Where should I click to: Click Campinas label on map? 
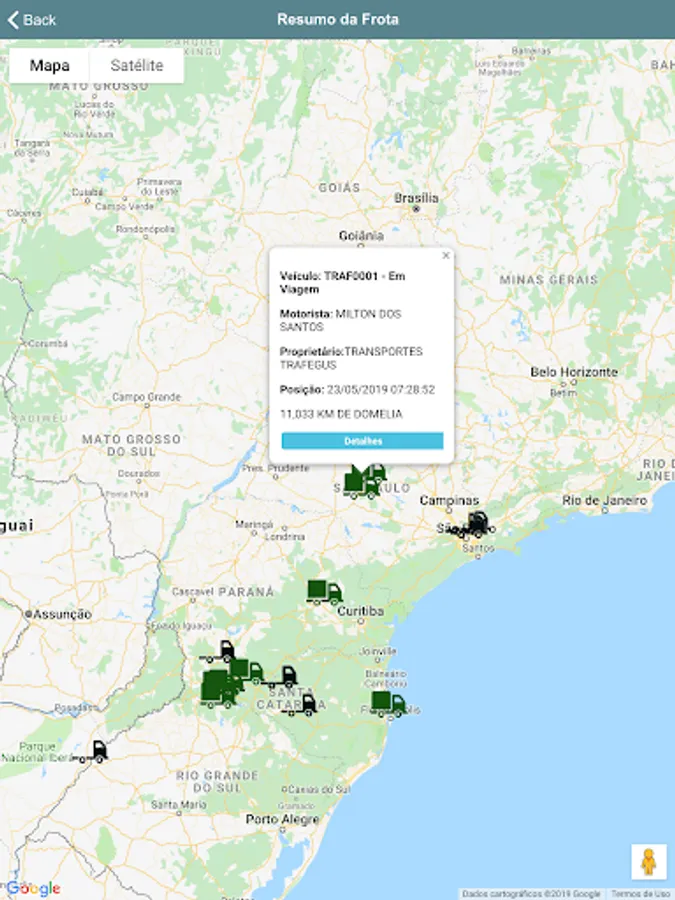[x=449, y=501]
